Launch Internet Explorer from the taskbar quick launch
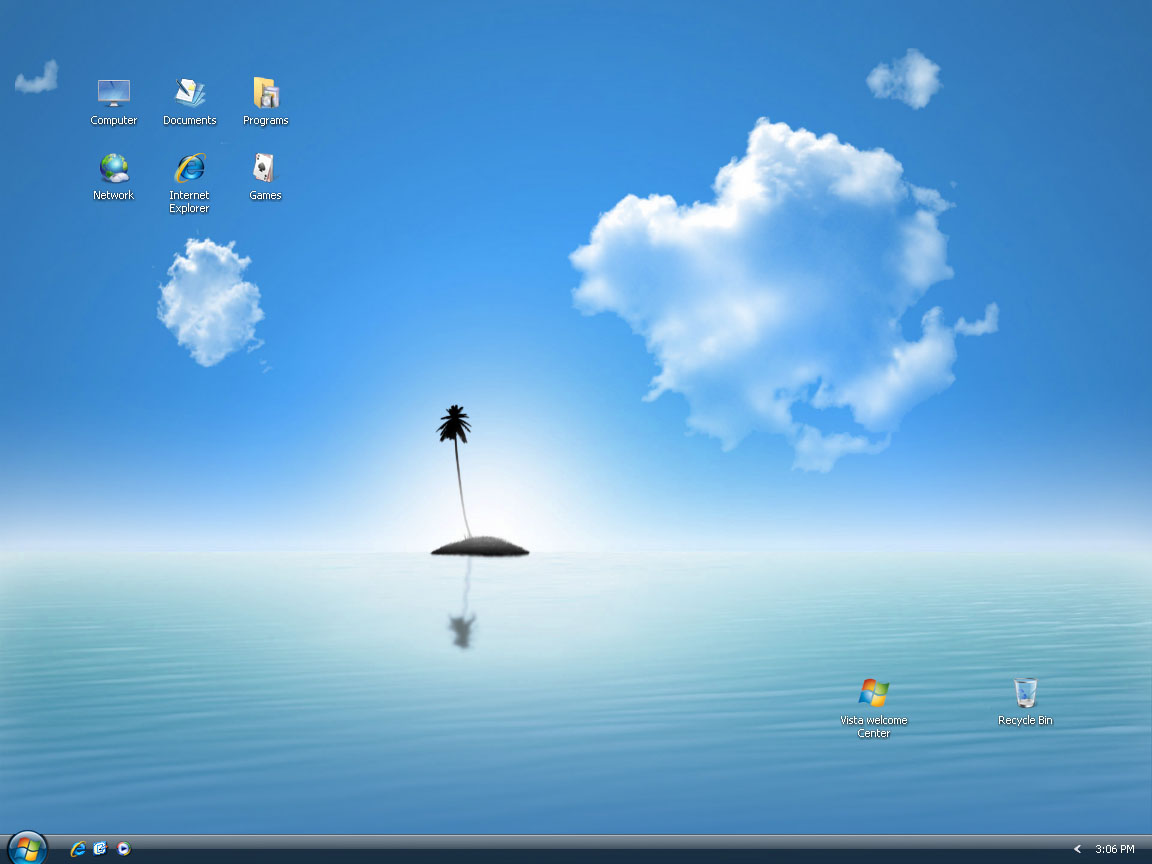1152x864 pixels. 78,849
